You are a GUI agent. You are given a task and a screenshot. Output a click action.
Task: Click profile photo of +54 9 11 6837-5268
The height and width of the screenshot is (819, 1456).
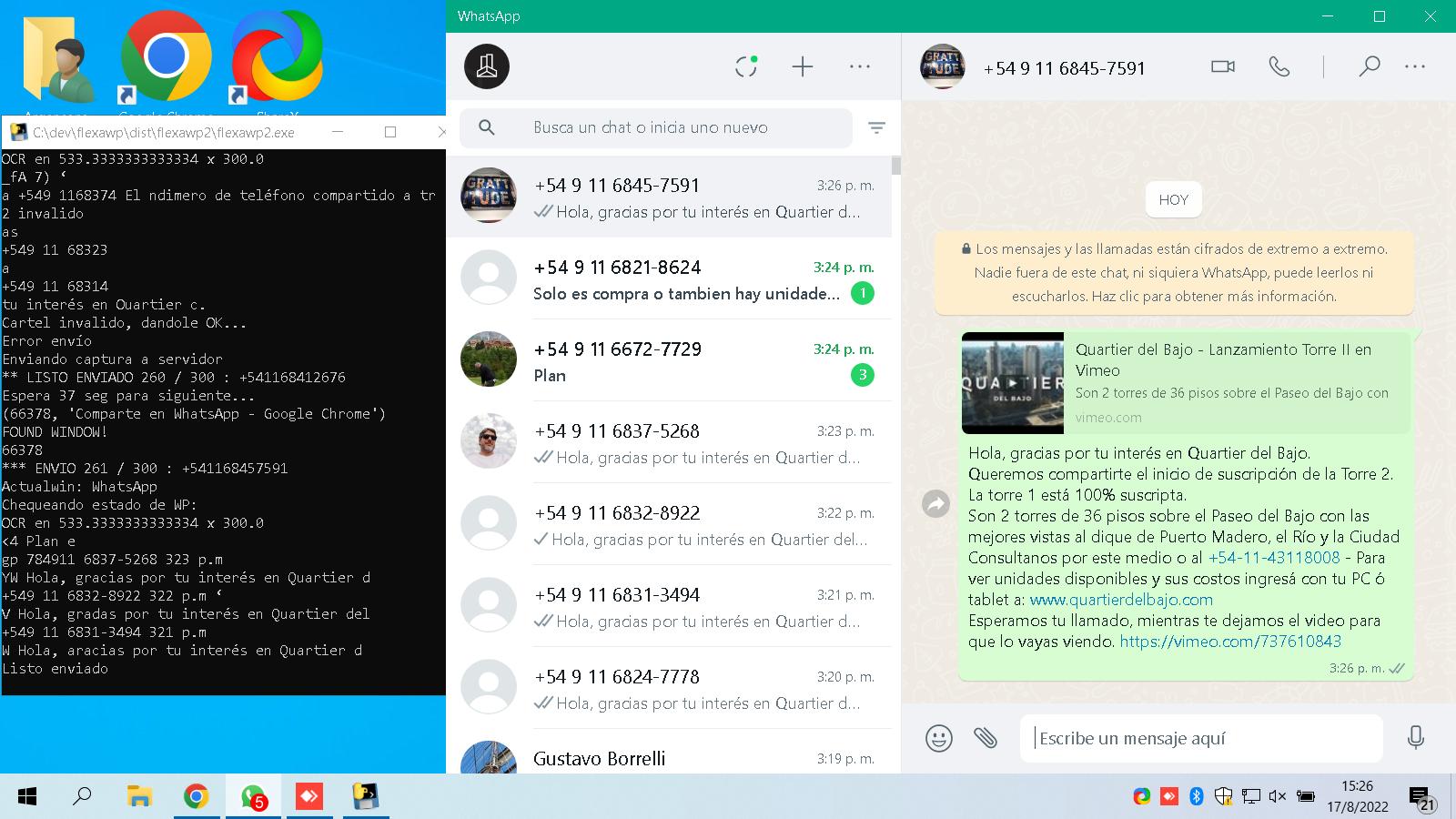[x=489, y=441]
